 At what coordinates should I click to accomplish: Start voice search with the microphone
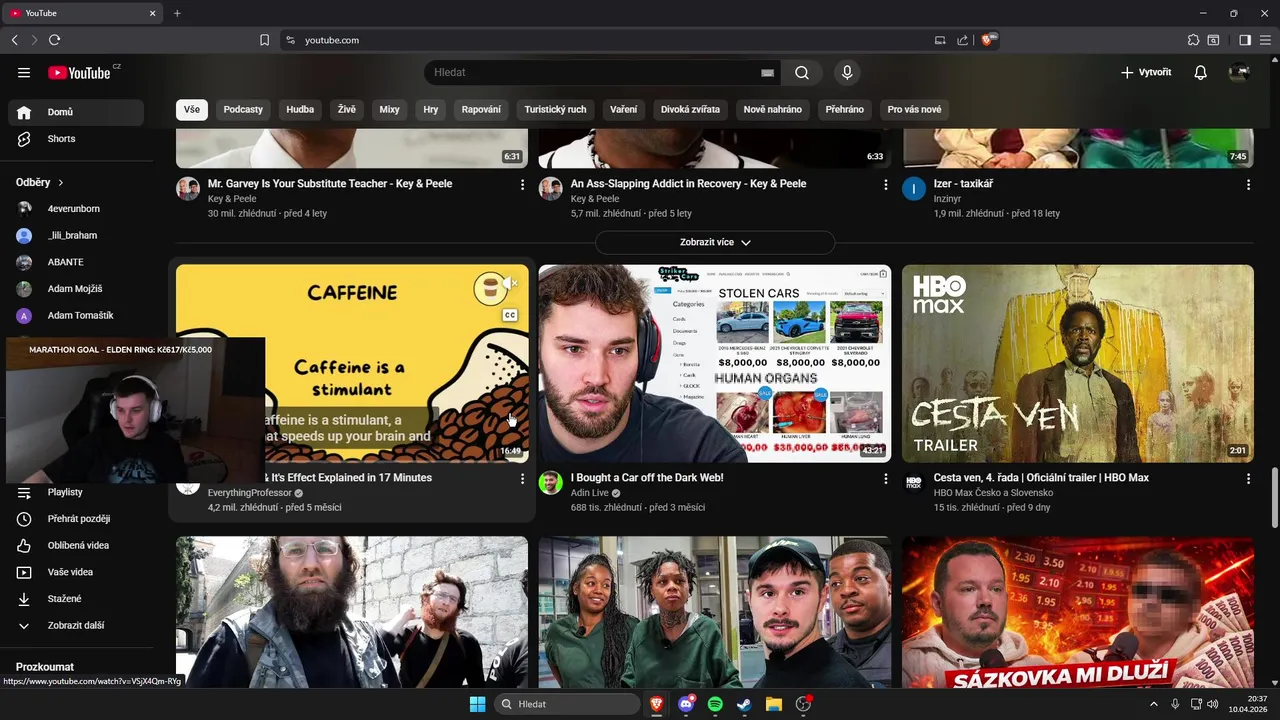pos(847,72)
